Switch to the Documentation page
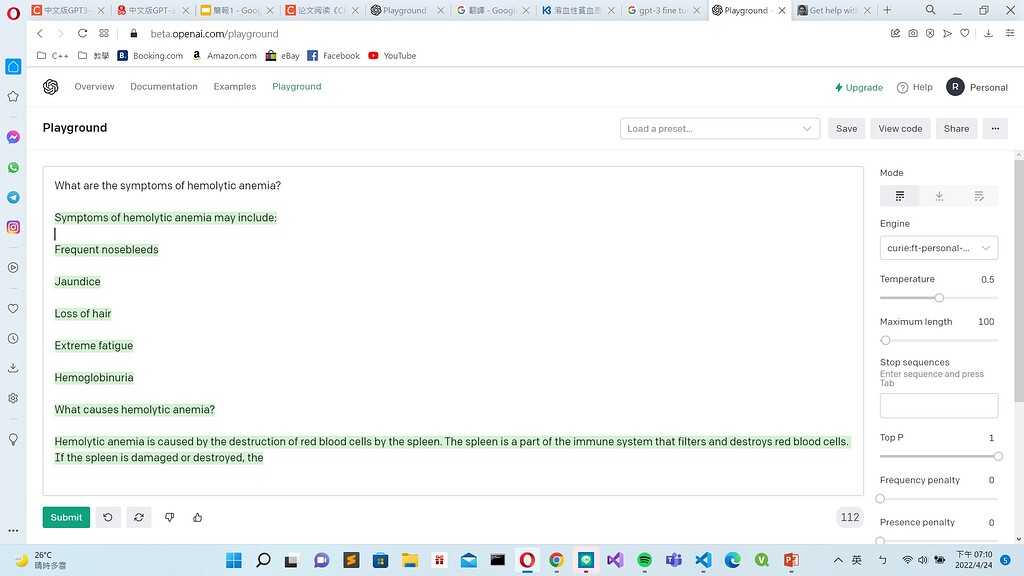The width and height of the screenshot is (1024, 576). click(163, 87)
